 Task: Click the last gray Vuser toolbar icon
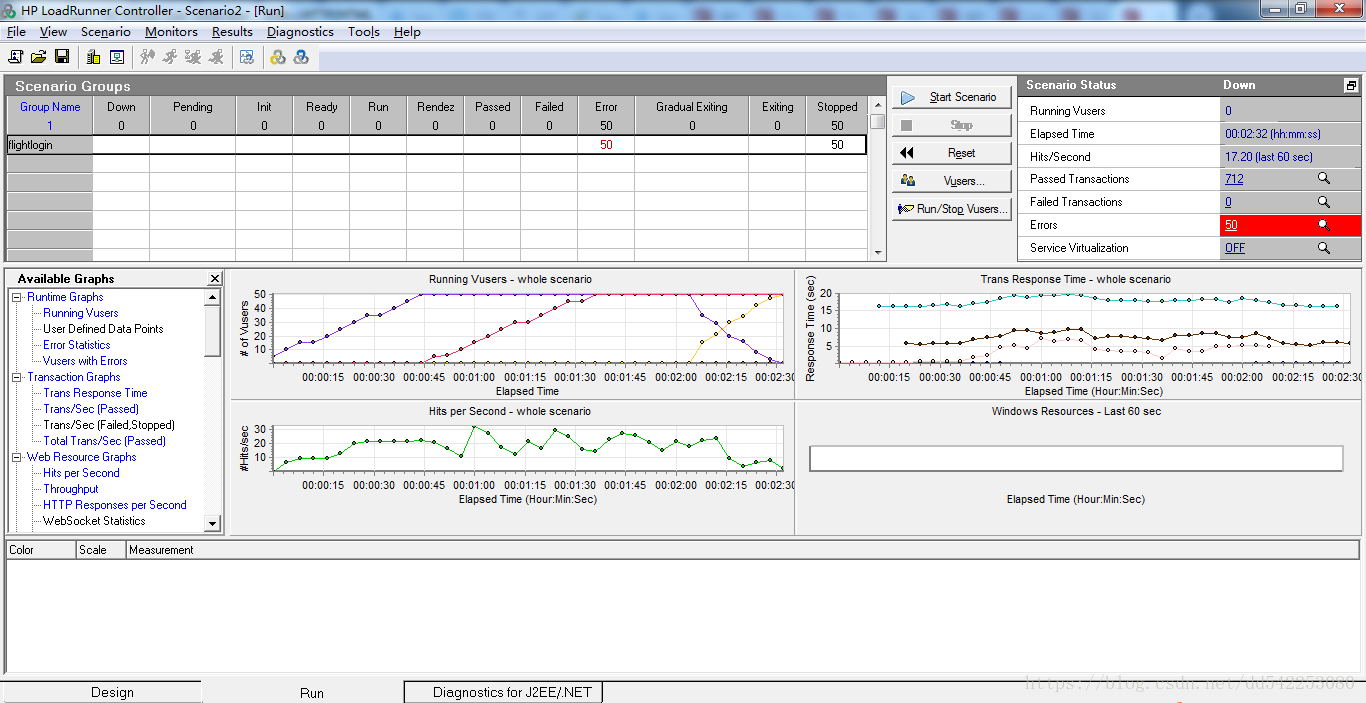tap(216, 57)
